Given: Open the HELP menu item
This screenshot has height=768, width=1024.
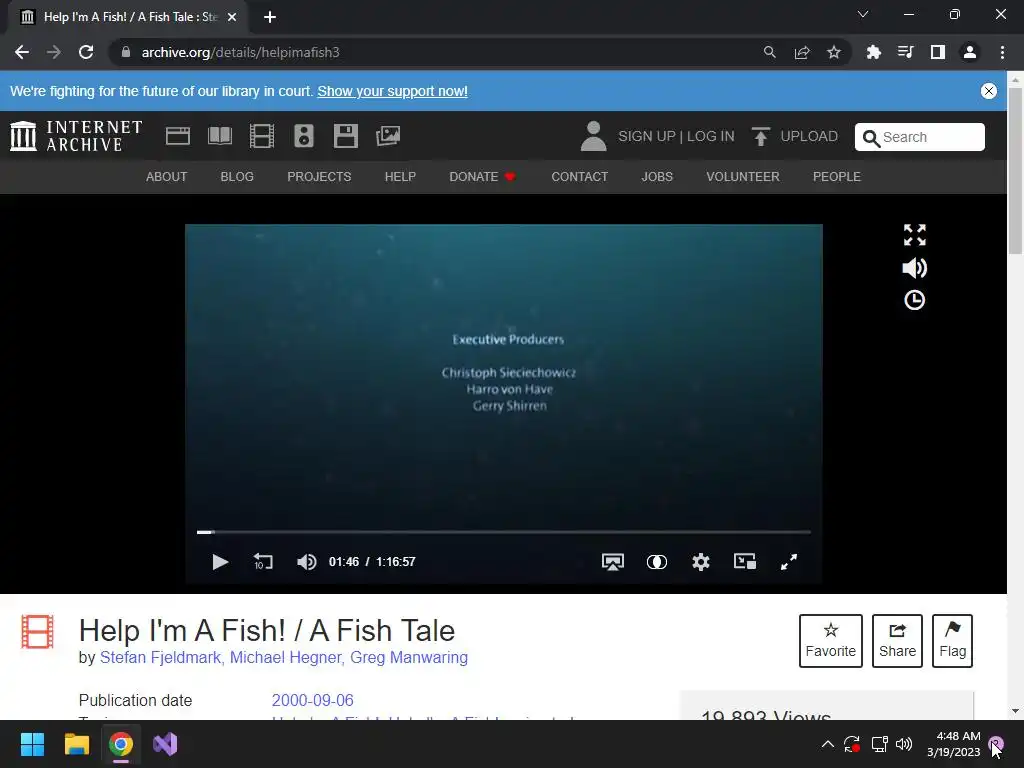Looking at the screenshot, I should pos(400,177).
